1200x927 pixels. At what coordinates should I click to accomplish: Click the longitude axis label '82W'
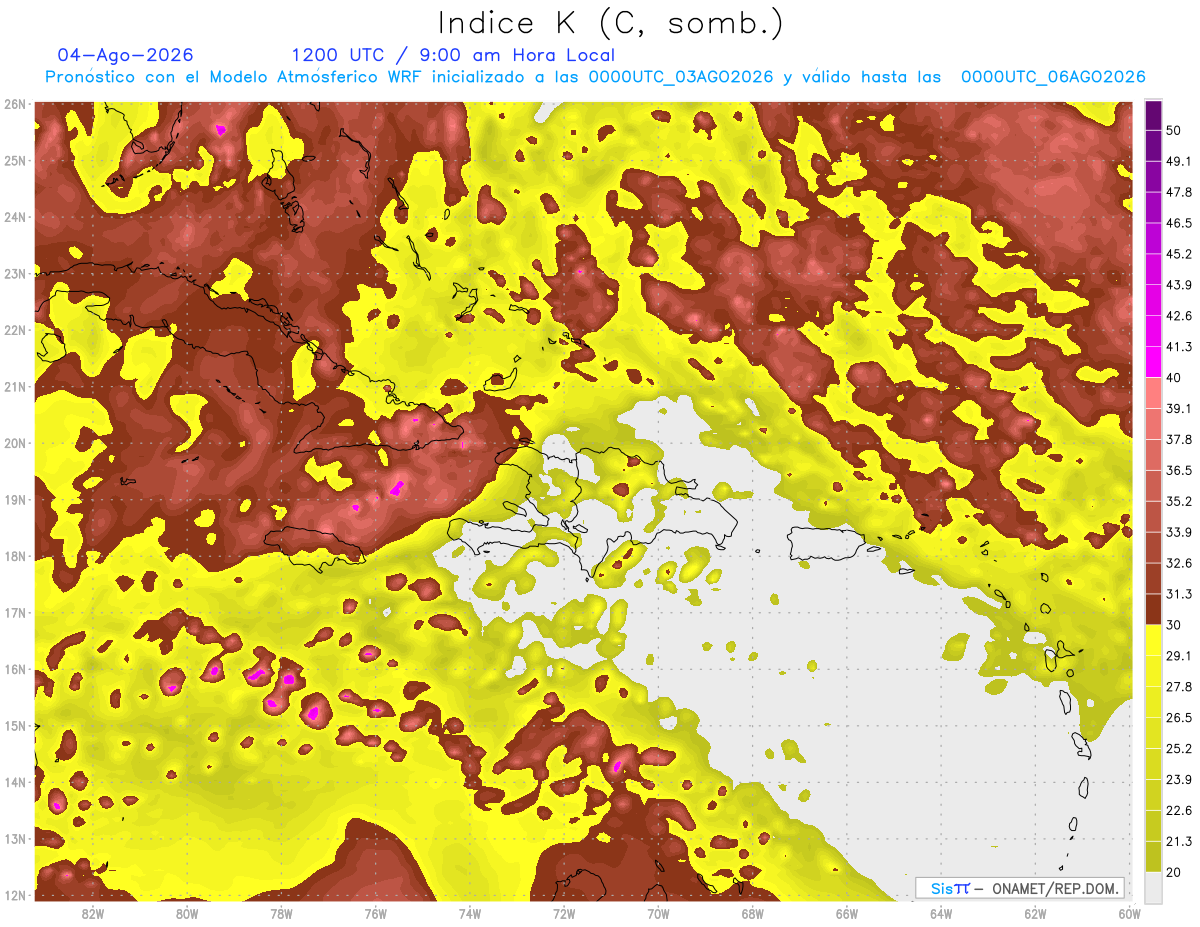point(92,913)
